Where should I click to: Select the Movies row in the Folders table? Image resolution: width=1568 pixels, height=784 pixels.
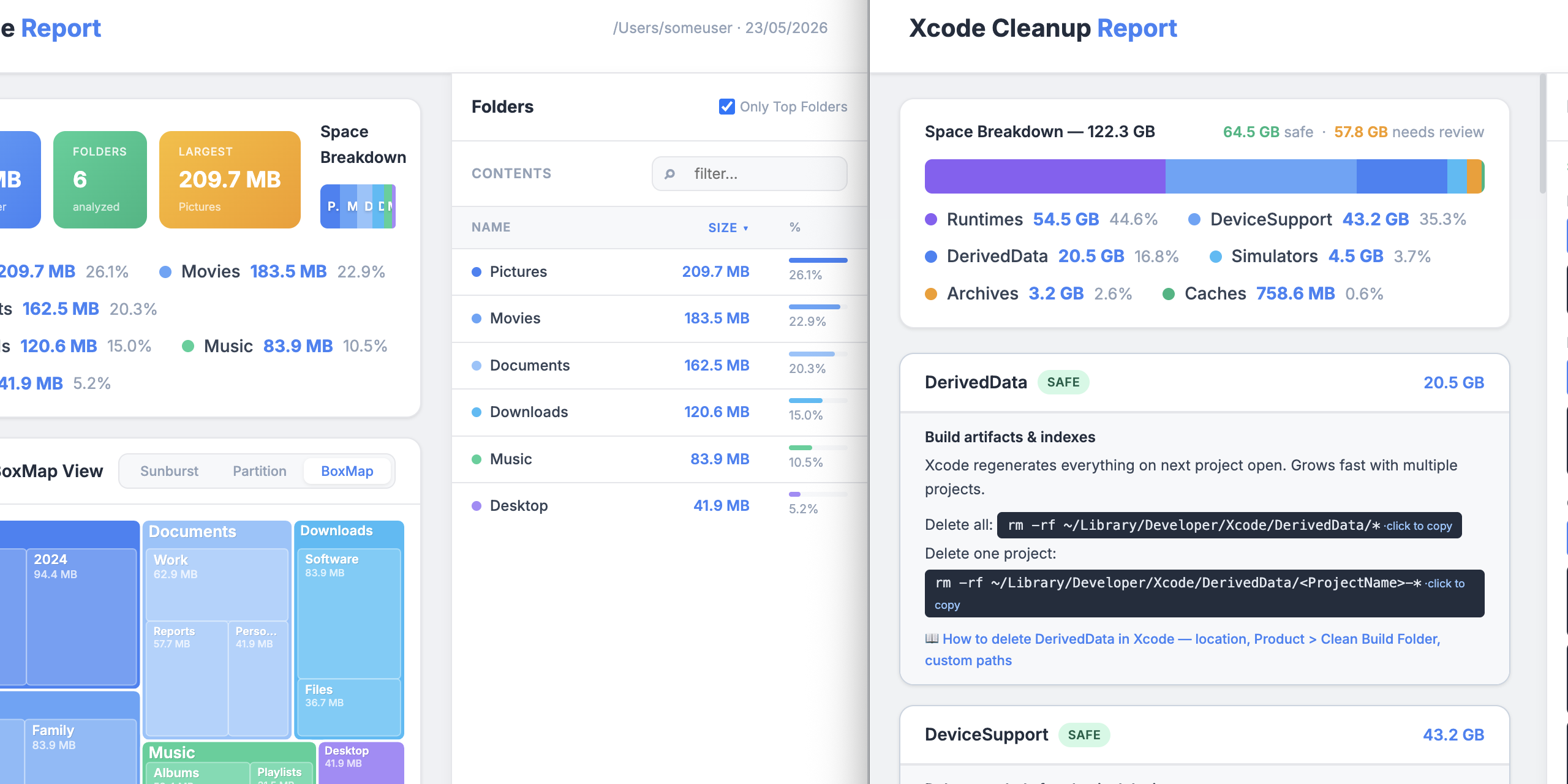click(660, 318)
